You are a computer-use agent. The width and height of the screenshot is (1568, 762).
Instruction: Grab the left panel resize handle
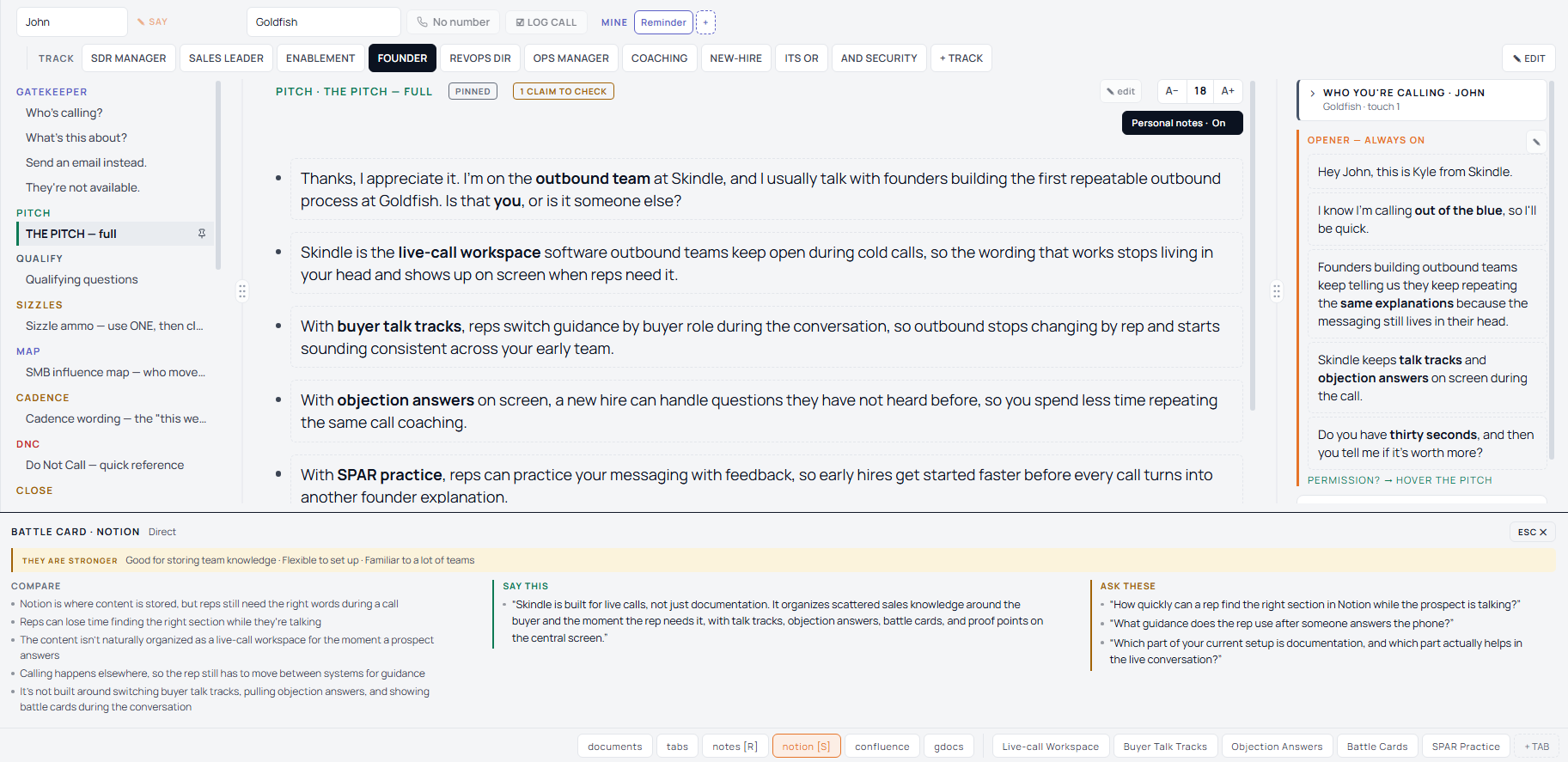pos(242,291)
